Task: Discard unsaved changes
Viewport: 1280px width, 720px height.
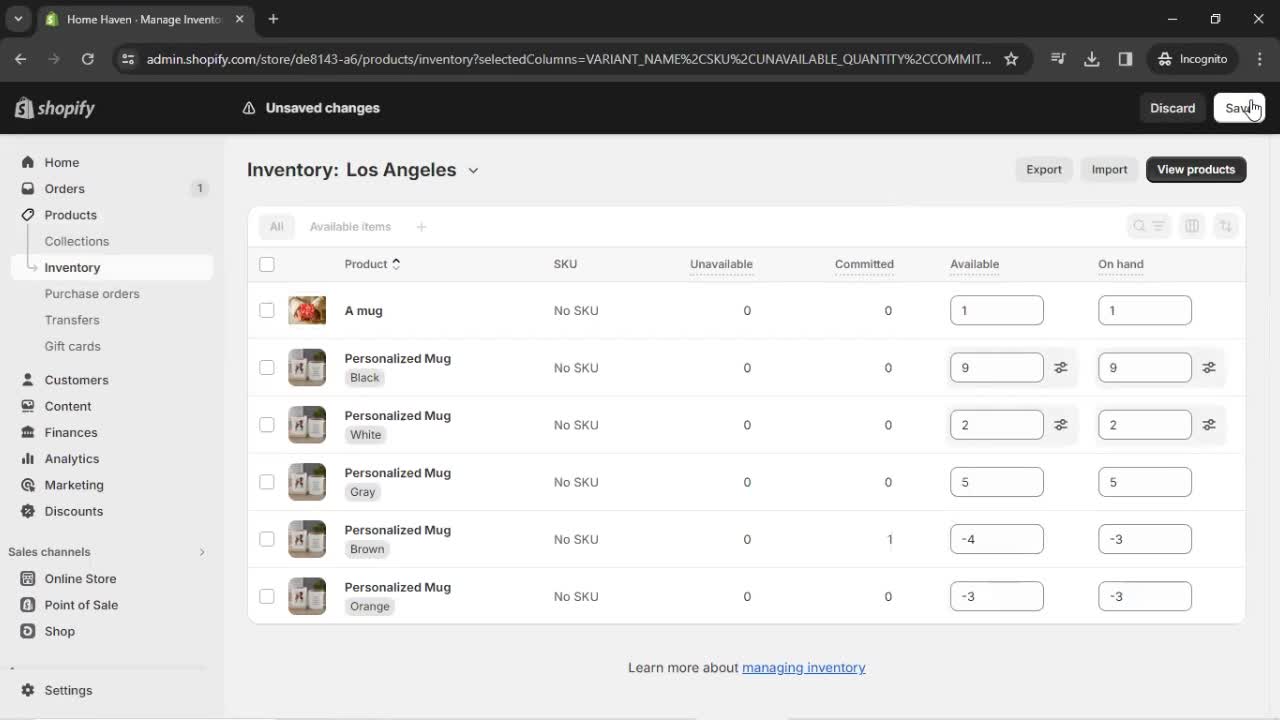Action: (x=1172, y=108)
